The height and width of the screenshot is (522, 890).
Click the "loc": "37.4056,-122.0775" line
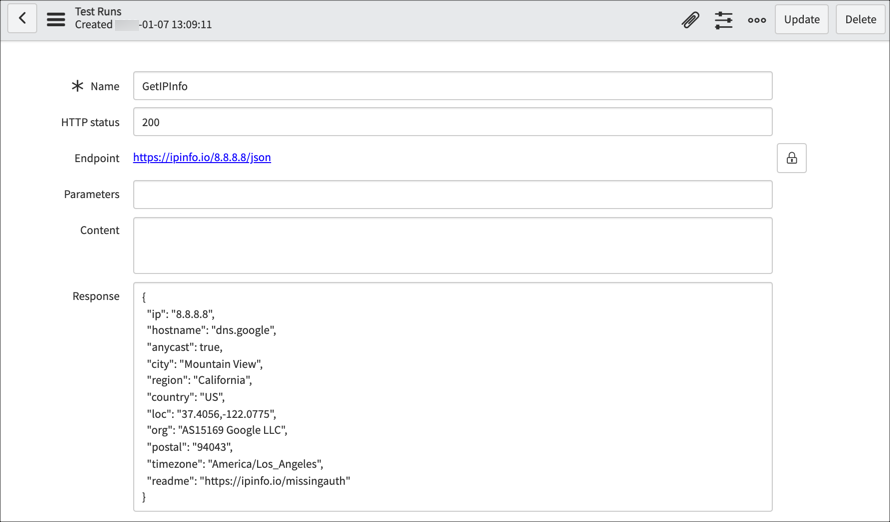click(212, 414)
